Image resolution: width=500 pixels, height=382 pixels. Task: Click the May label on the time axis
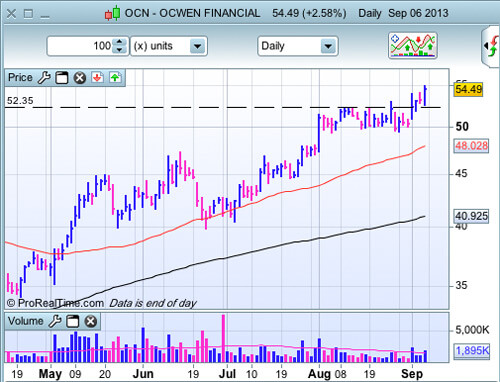click(50, 374)
